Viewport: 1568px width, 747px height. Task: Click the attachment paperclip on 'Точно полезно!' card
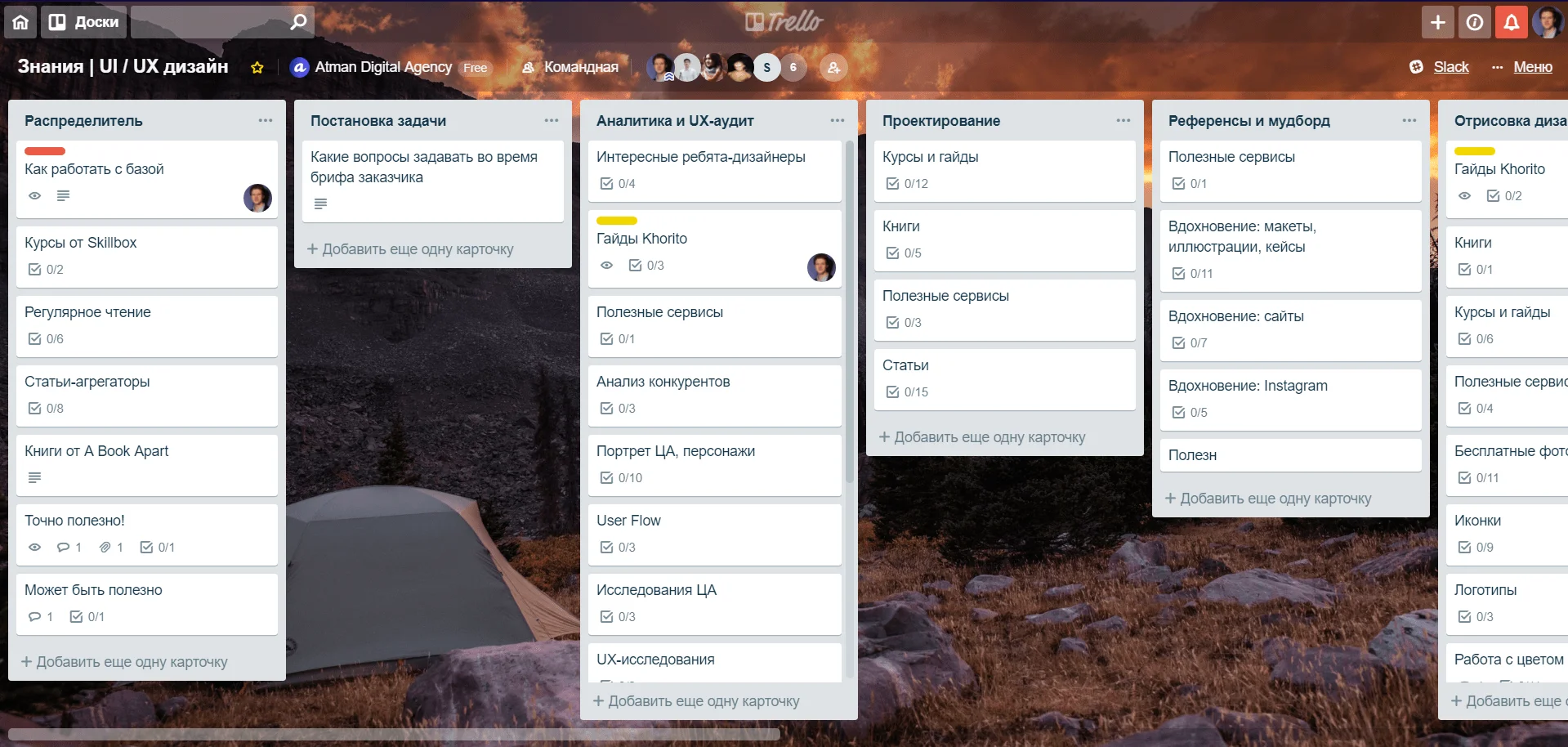[105, 547]
